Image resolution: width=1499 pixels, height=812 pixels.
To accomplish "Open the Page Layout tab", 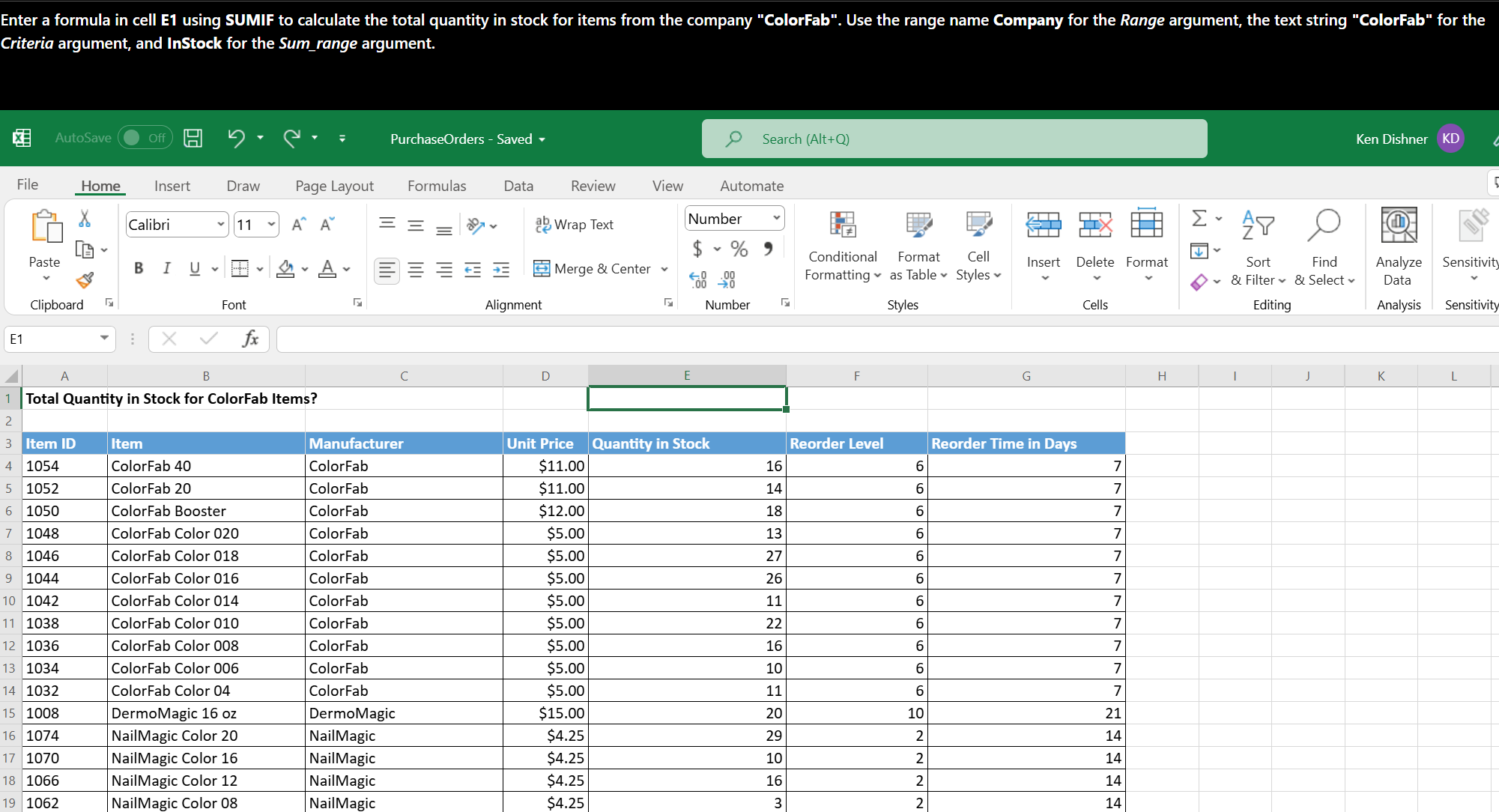I will click(334, 186).
